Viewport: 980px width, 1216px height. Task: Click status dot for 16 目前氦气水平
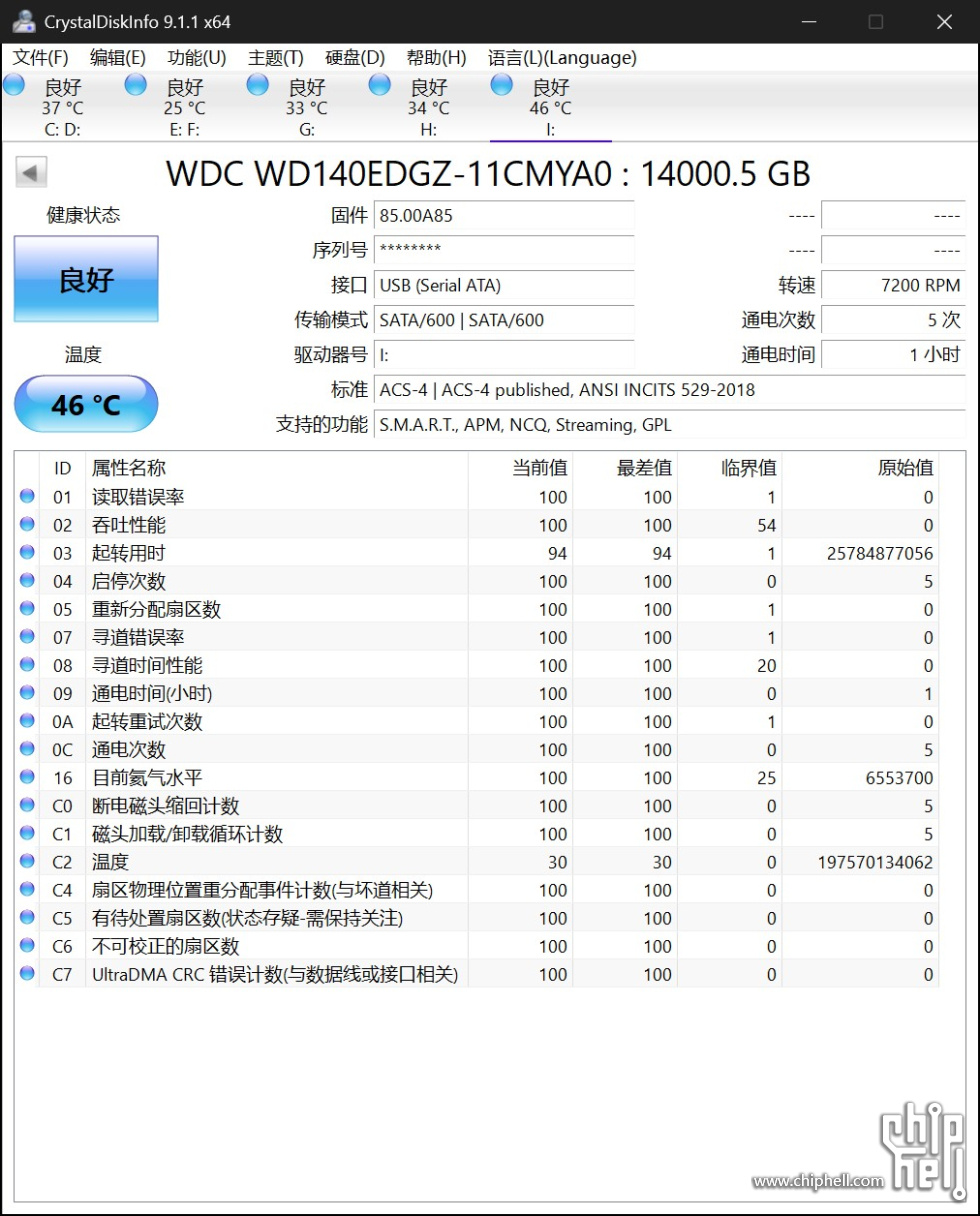point(27,777)
